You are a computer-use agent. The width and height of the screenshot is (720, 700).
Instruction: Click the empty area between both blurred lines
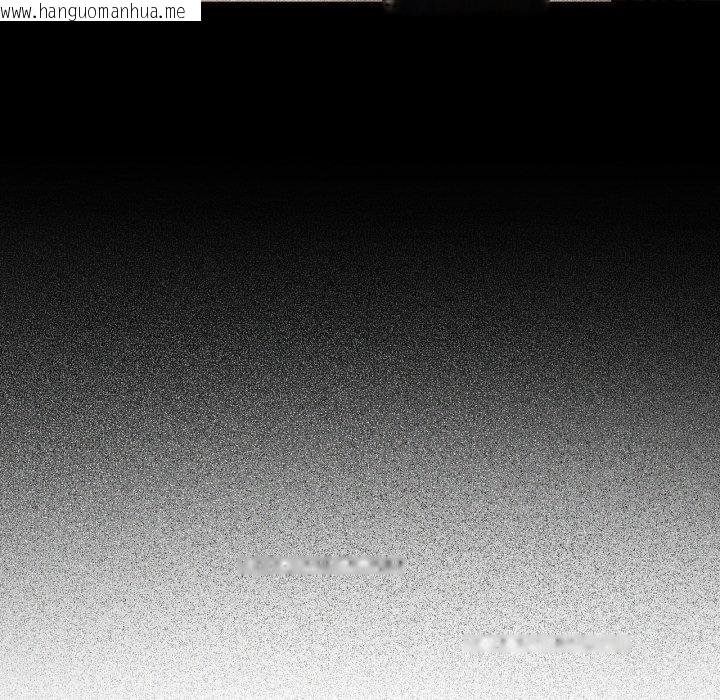click(430, 605)
